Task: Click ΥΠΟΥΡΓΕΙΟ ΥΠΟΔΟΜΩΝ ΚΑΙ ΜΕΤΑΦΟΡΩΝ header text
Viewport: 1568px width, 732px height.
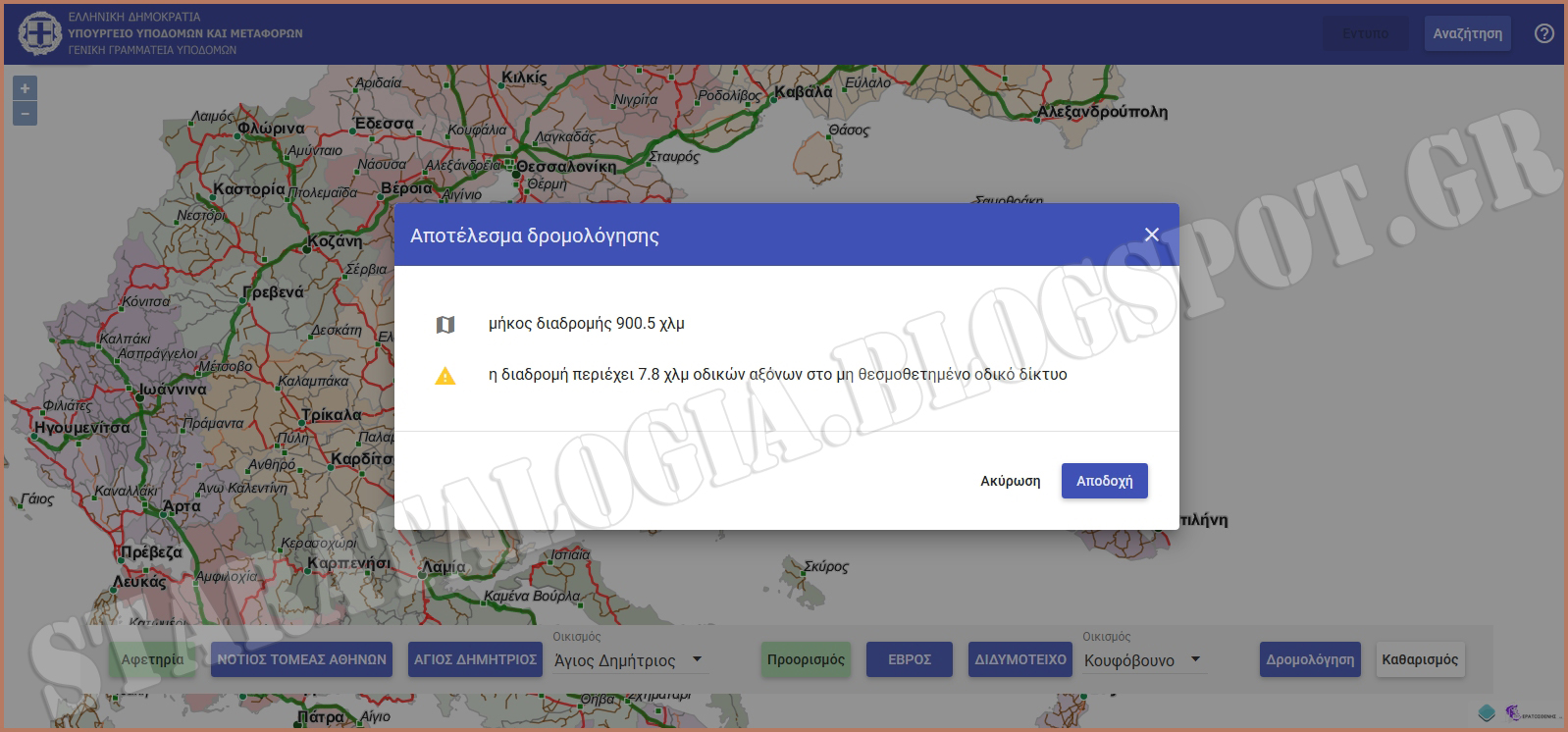Action: (185, 33)
